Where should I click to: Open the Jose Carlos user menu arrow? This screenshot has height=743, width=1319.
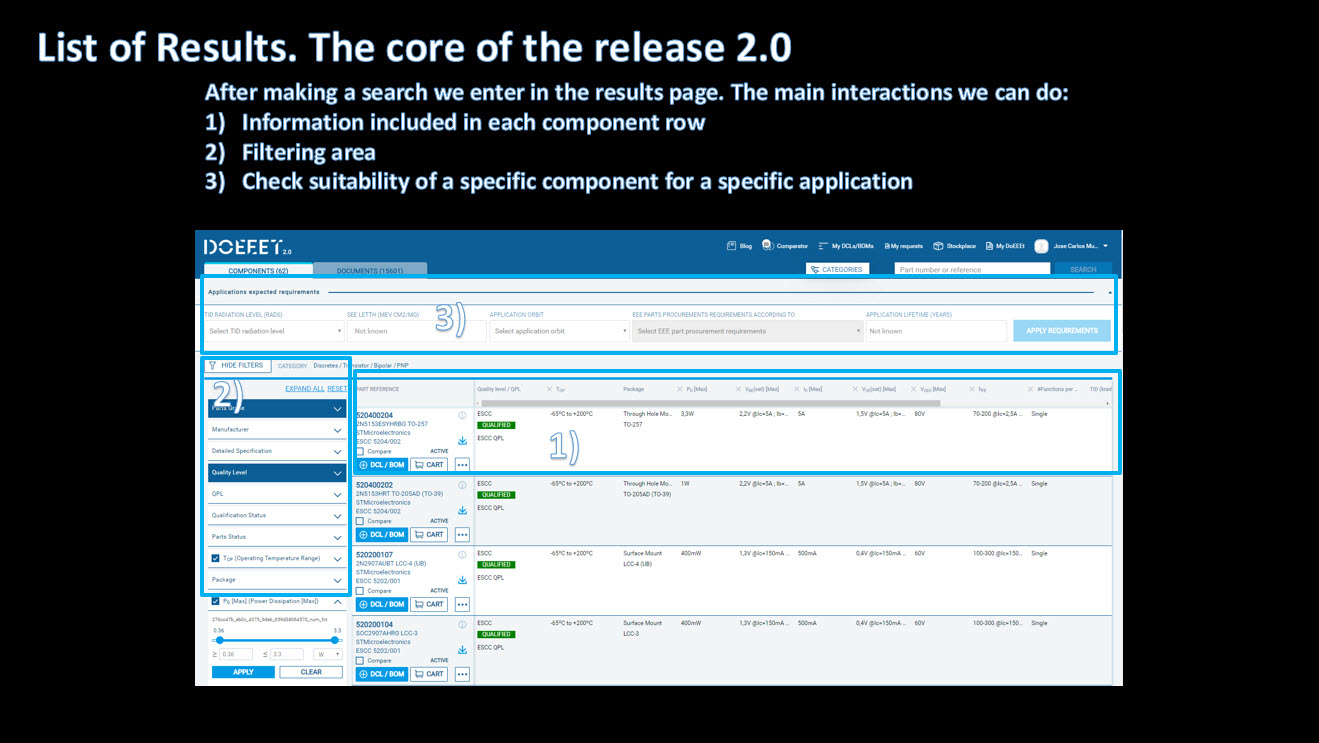click(1105, 246)
